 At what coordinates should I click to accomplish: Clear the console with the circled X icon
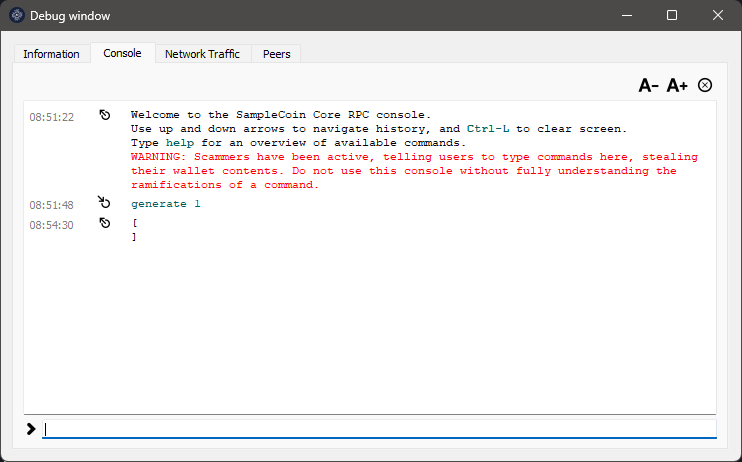coord(705,86)
